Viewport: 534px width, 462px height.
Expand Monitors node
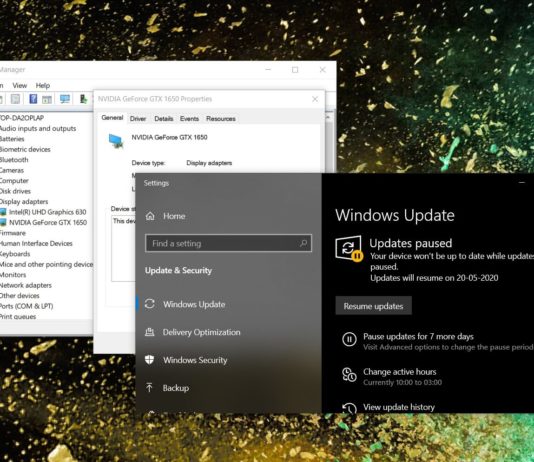[13, 275]
